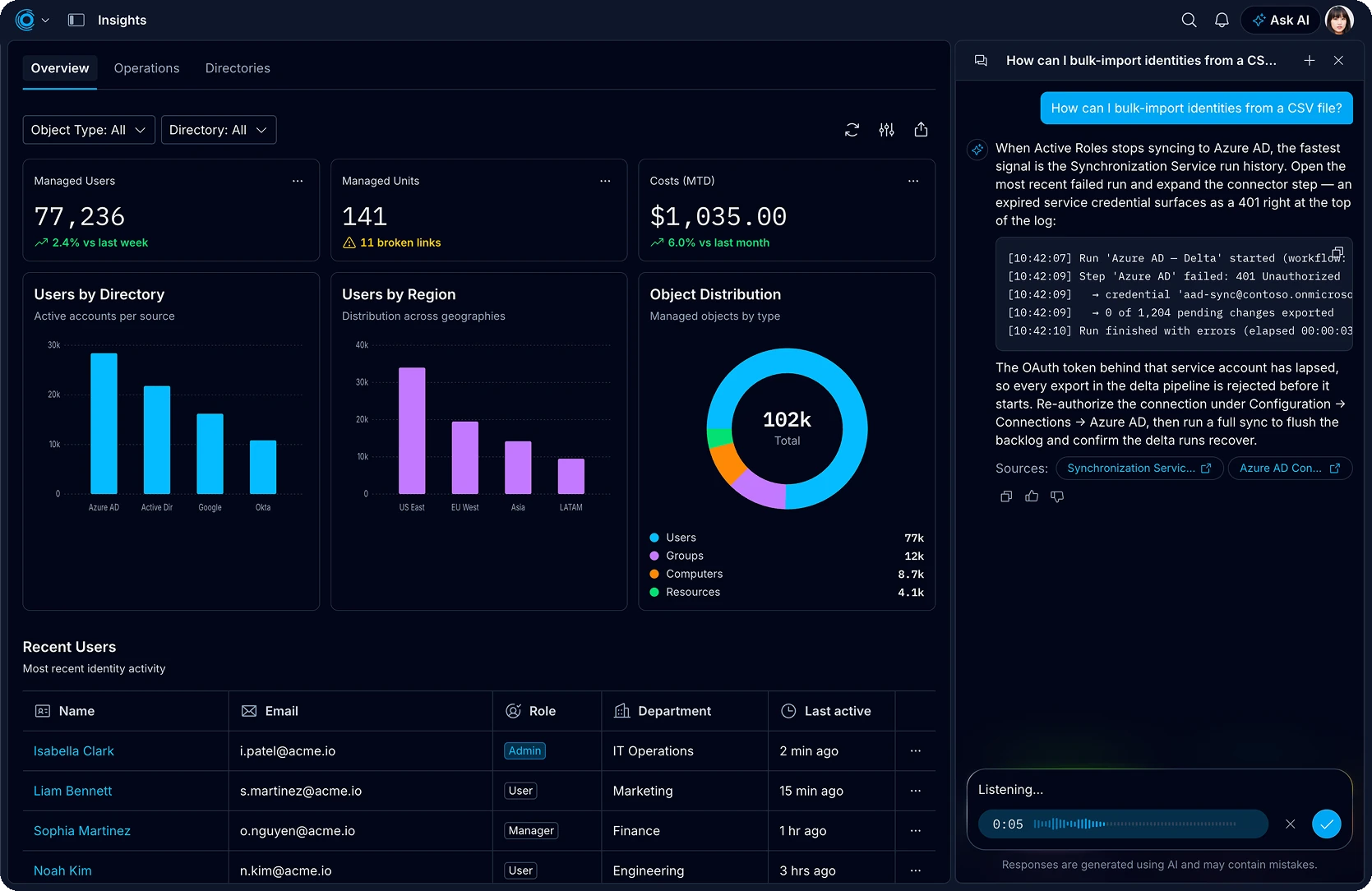Toggle the sidebar panel icon
The height and width of the screenshot is (891, 1372).
pyautogui.click(x=76, y=20)
